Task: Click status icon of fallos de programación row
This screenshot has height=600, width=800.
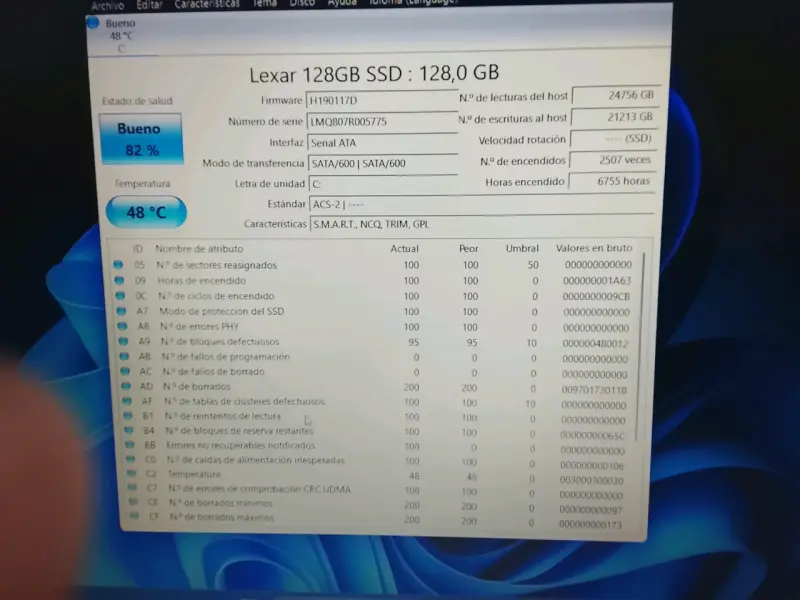Action: tap(124, 357)
